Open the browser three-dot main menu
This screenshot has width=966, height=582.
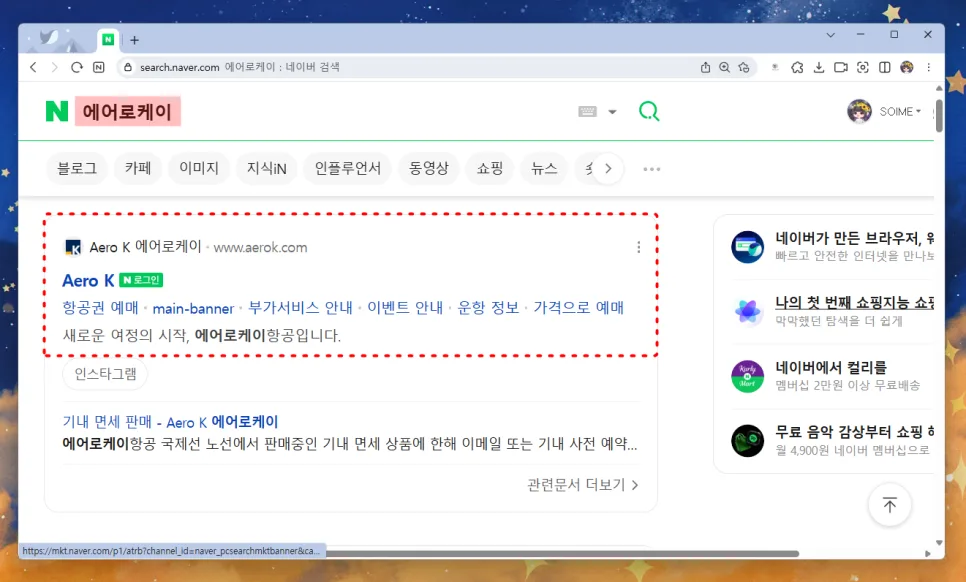point(928,67)
